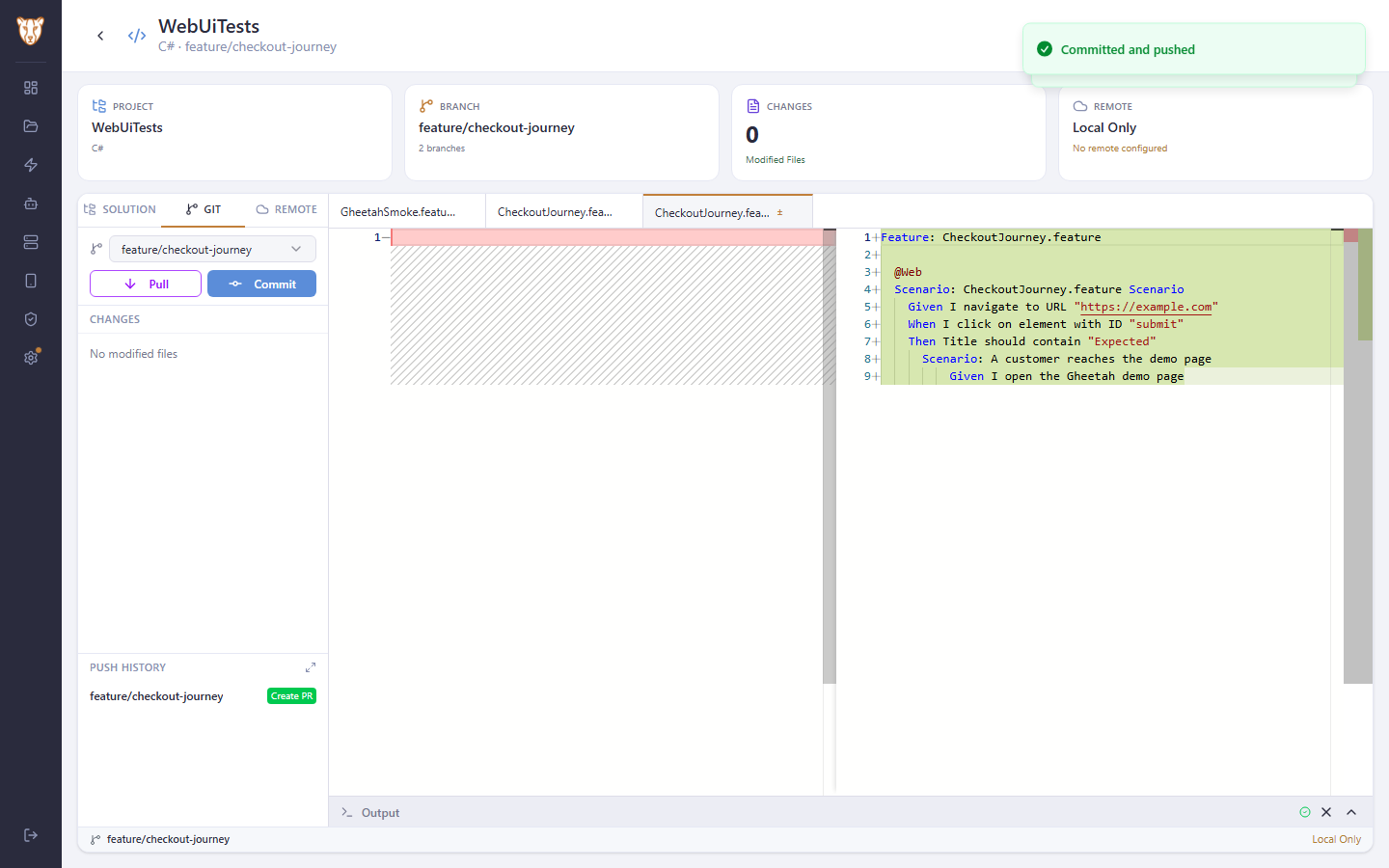Click the Commit button
Image resolution: width=1389 pixels, height=868 pixels.
pyautogui.click(x=261, y=284)
